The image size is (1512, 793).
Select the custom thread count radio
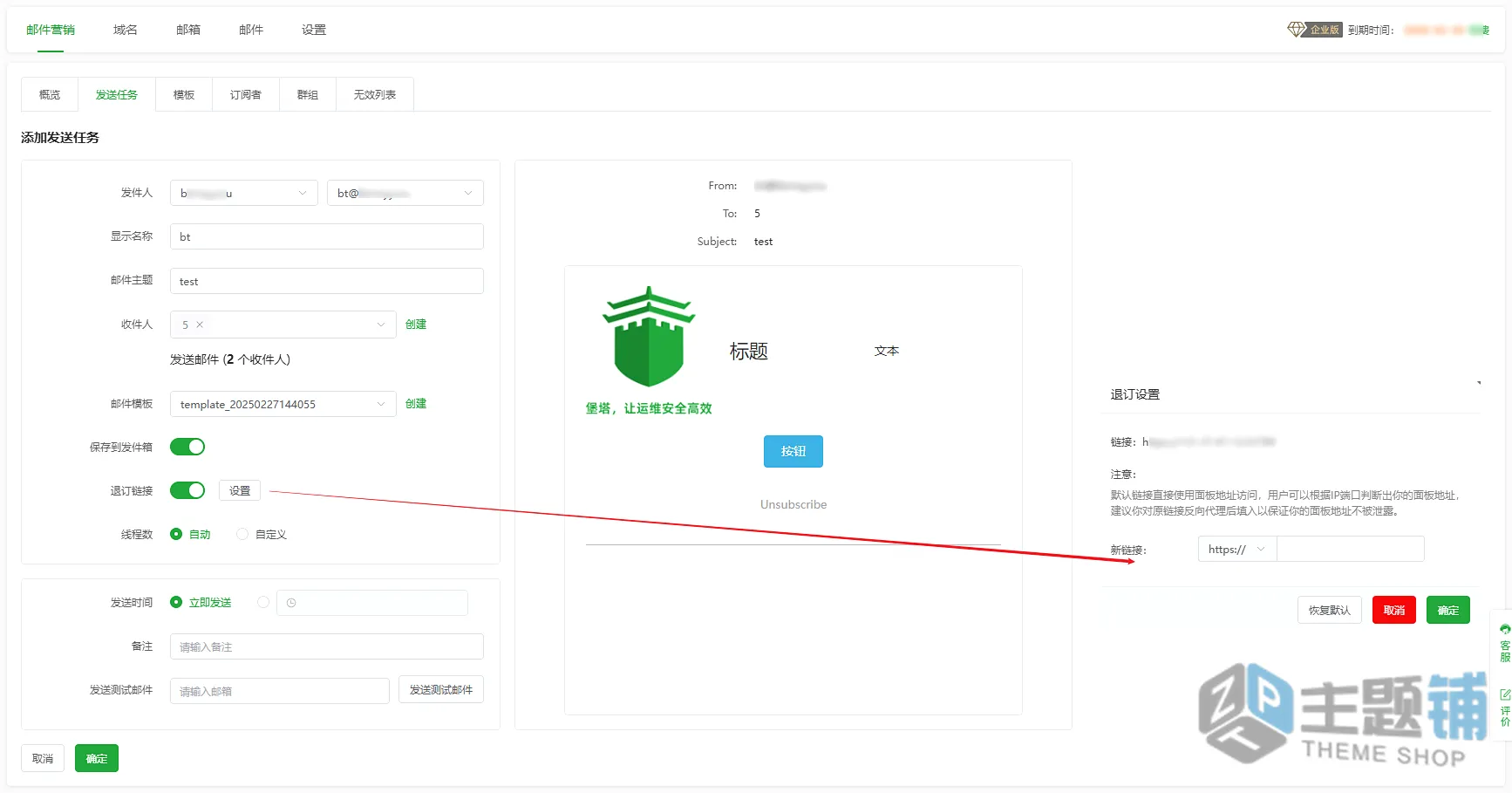(242, 534)
